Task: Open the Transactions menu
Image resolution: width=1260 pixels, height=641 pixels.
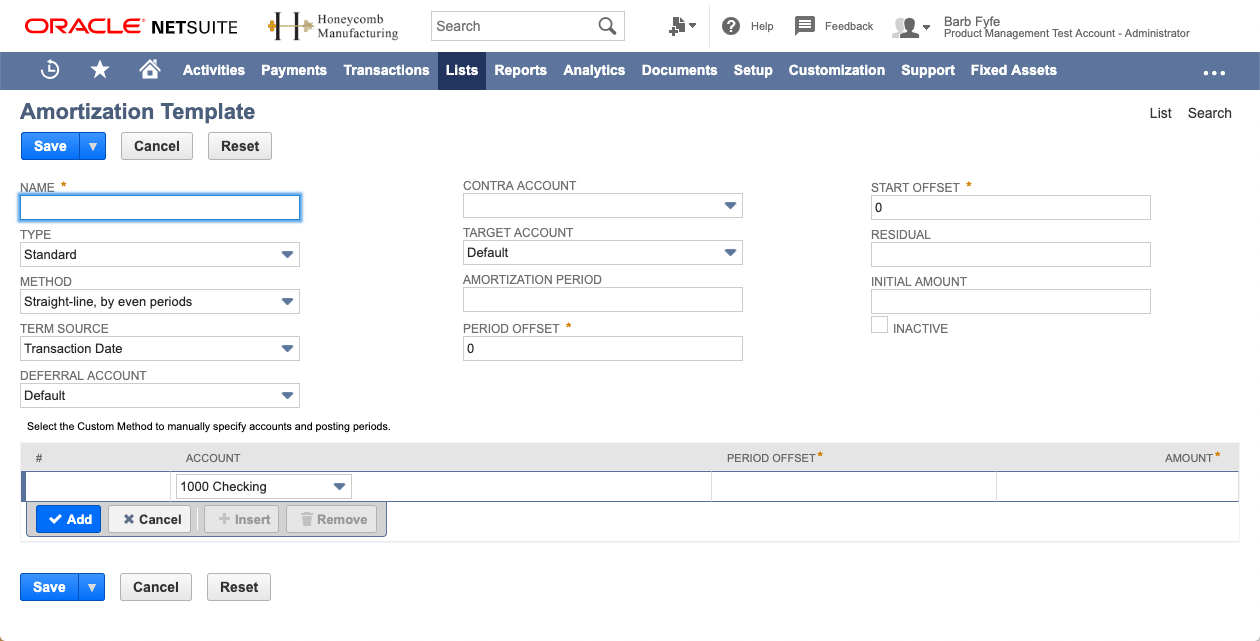Action: [x=386, y=70]
